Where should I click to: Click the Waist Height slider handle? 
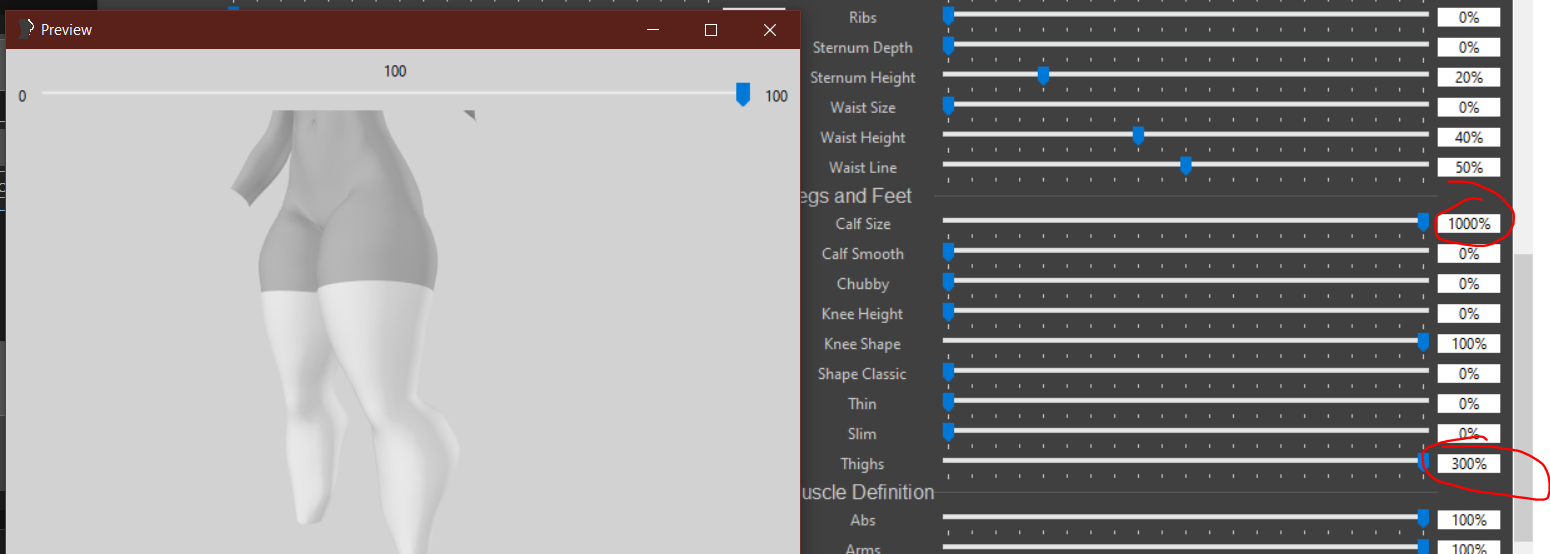[1138, 135]
